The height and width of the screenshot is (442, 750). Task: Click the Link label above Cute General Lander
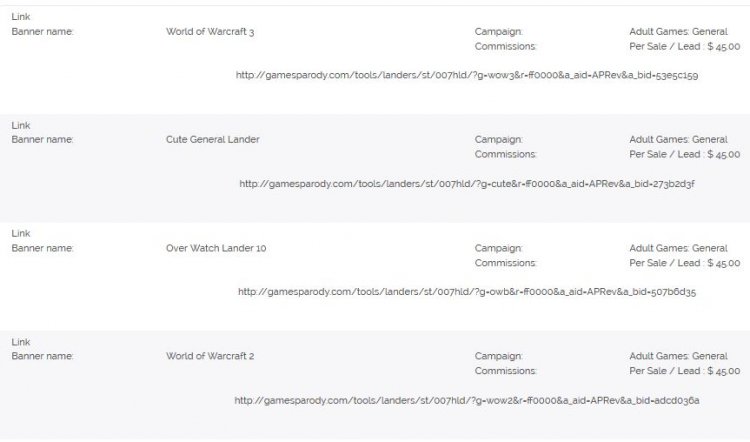coord(21,125)
